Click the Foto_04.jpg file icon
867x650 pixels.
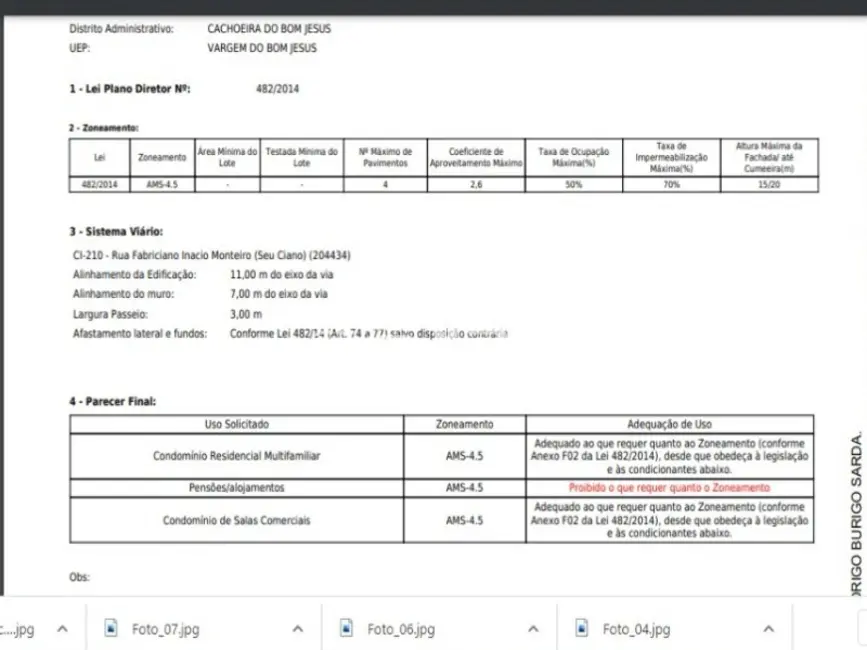pyautogui.click(x=582, y=629)
